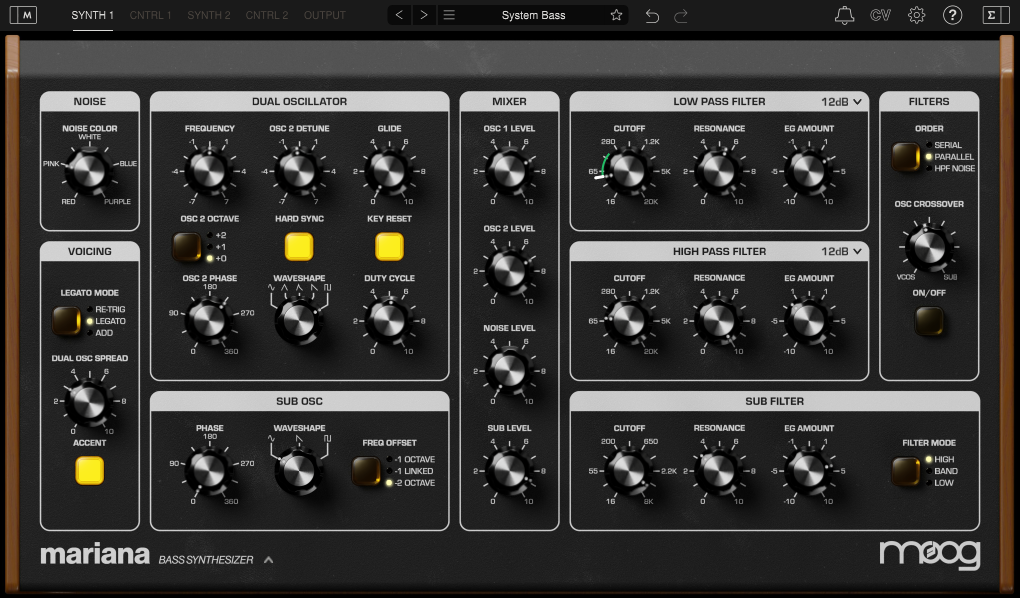Toggle the Key Reset button
Viewport: 1020px width, 598px height.
tap(389, 245)
